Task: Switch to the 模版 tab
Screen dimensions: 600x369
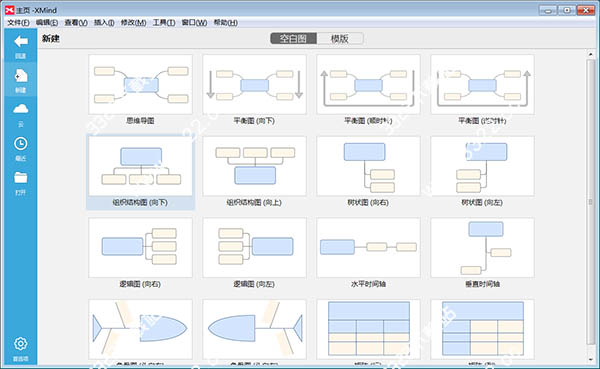Action: pos(340,39)
